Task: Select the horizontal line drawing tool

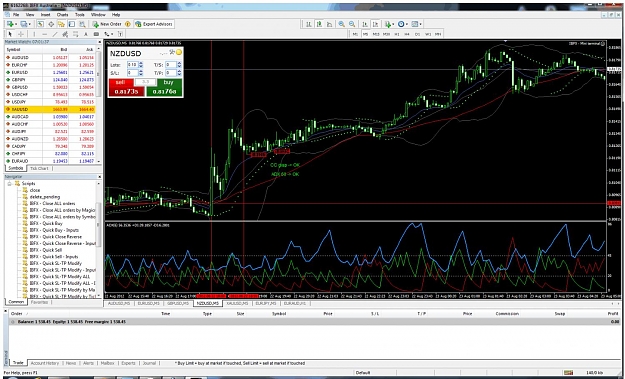Action: (x=45, y=34)
